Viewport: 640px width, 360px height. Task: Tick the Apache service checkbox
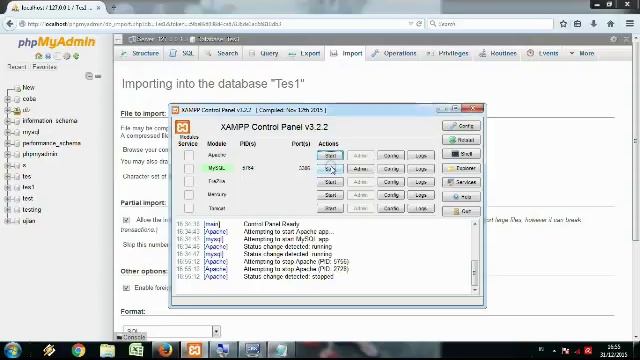[x=189, y=155]
